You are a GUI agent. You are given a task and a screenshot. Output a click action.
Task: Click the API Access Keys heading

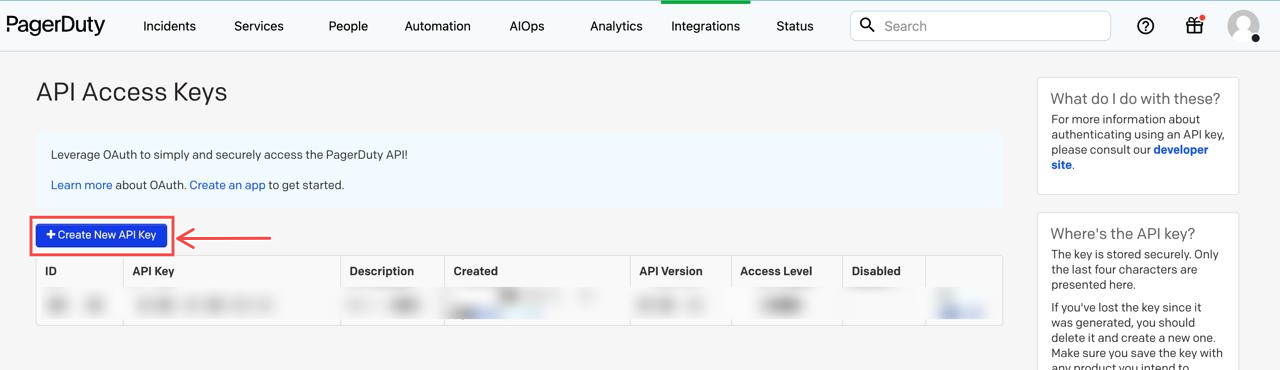pos(132,93)
